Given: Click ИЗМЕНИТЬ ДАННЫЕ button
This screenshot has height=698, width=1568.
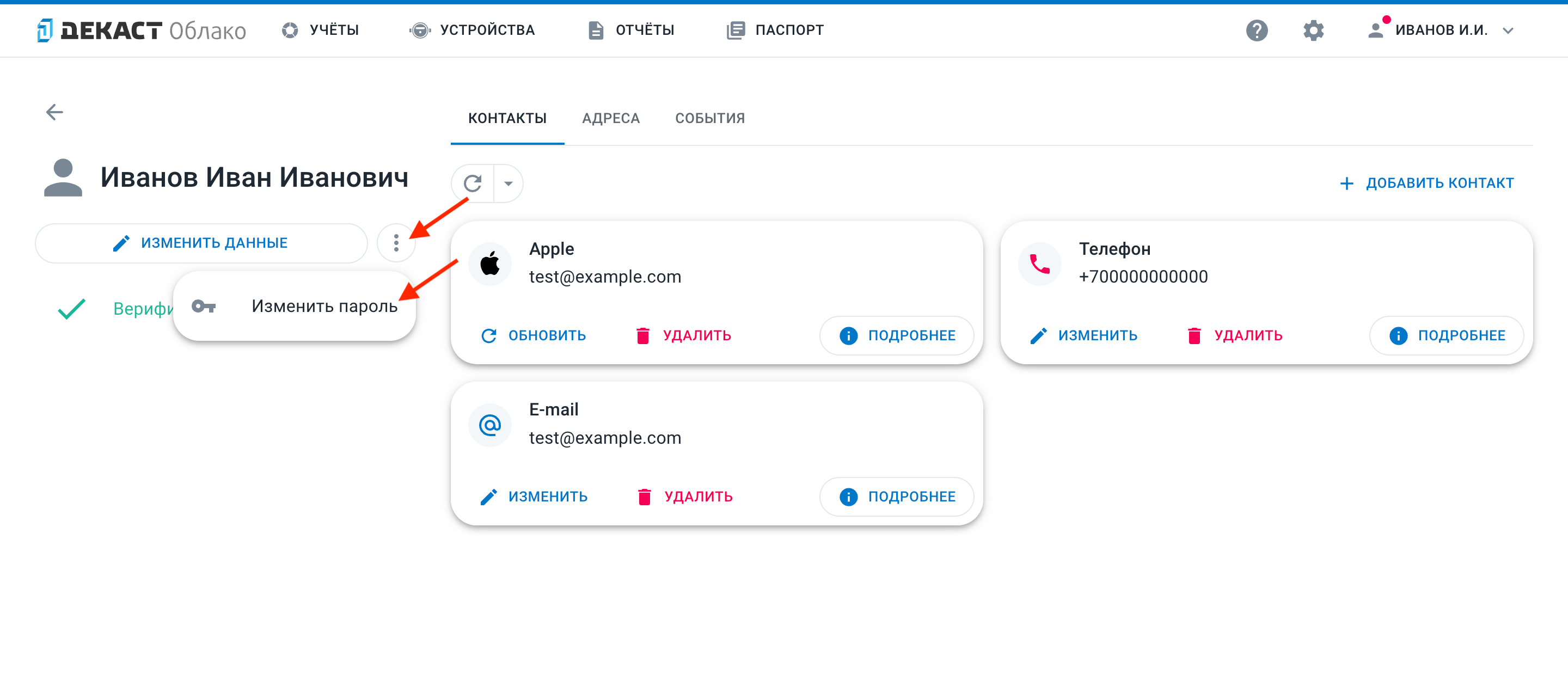Looking at the screenshot, I should pos(201,243).
